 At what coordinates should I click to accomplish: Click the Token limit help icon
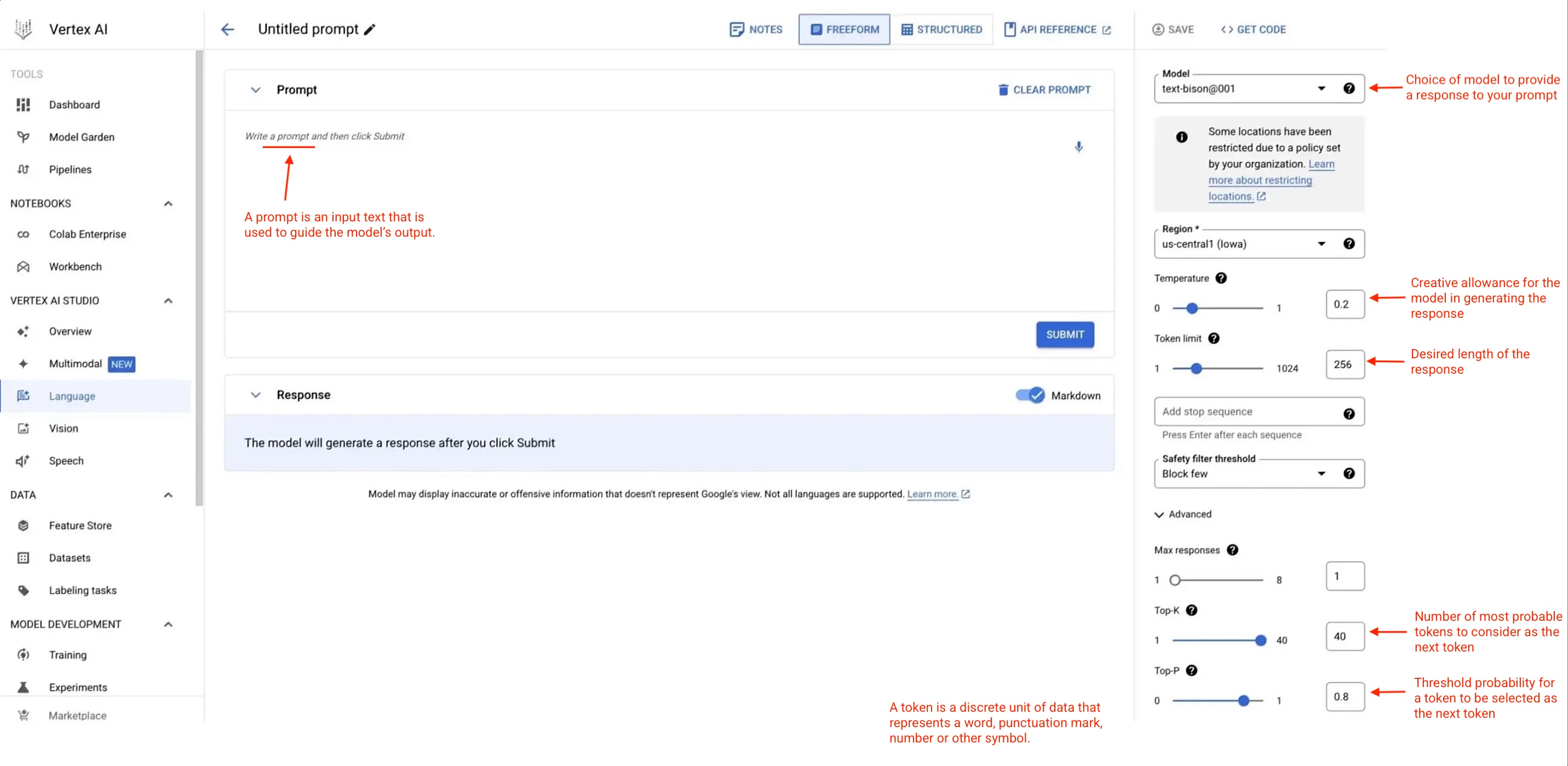click(x=1214, y=339)
